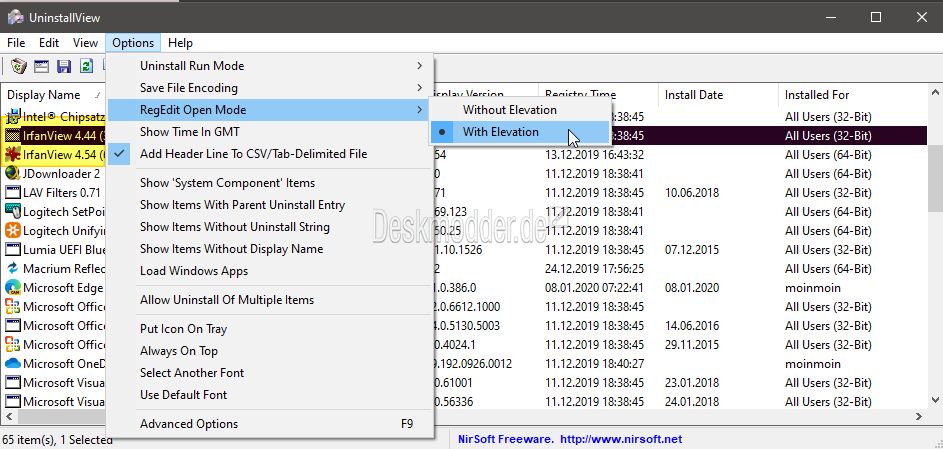Click registry time '13.12.2019 16:43:32'
The width and height of the screenshot is (943, 449).
[x=594, y=154]
